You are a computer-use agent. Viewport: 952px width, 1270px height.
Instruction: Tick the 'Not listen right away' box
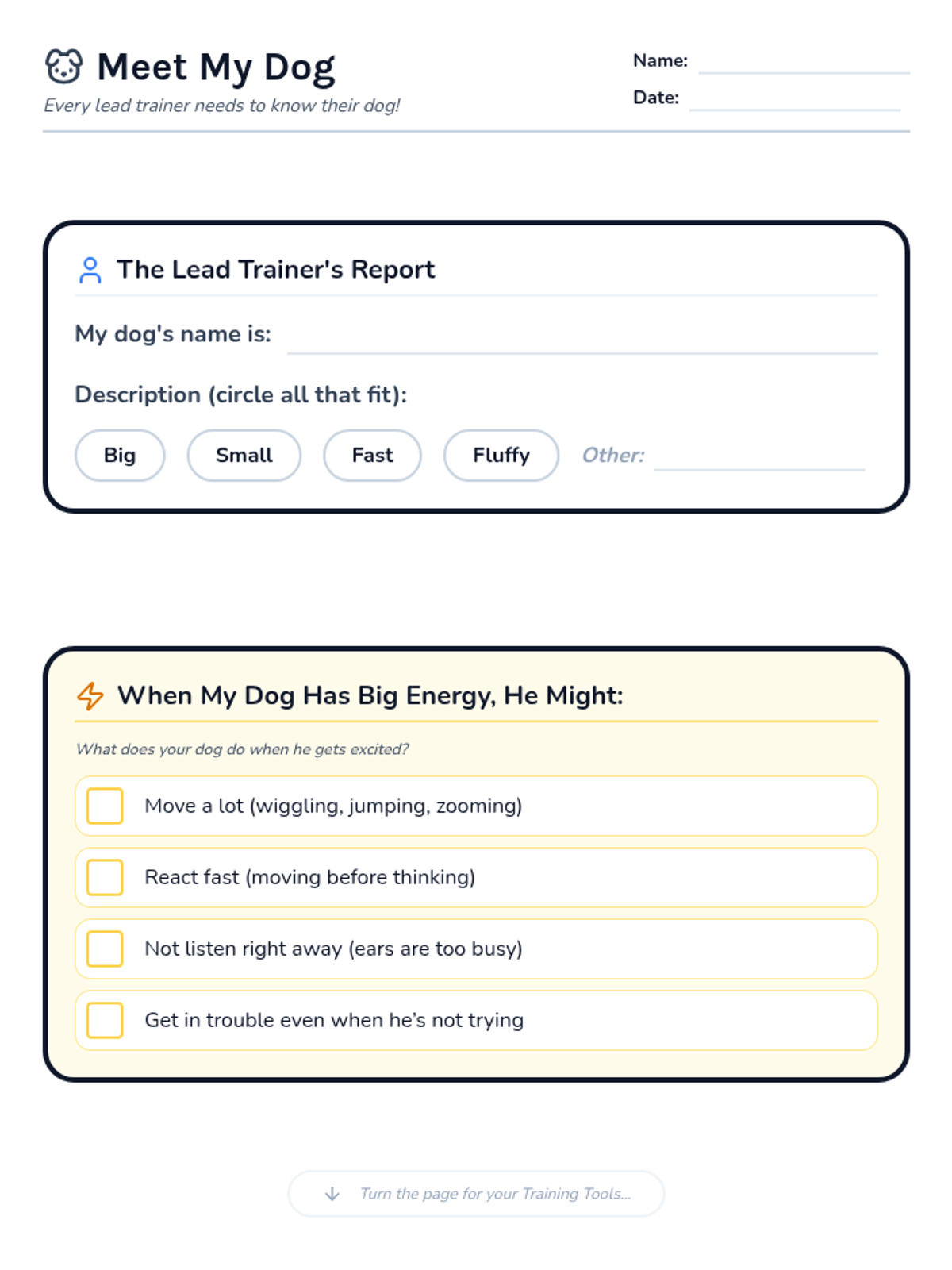[105, 949]
